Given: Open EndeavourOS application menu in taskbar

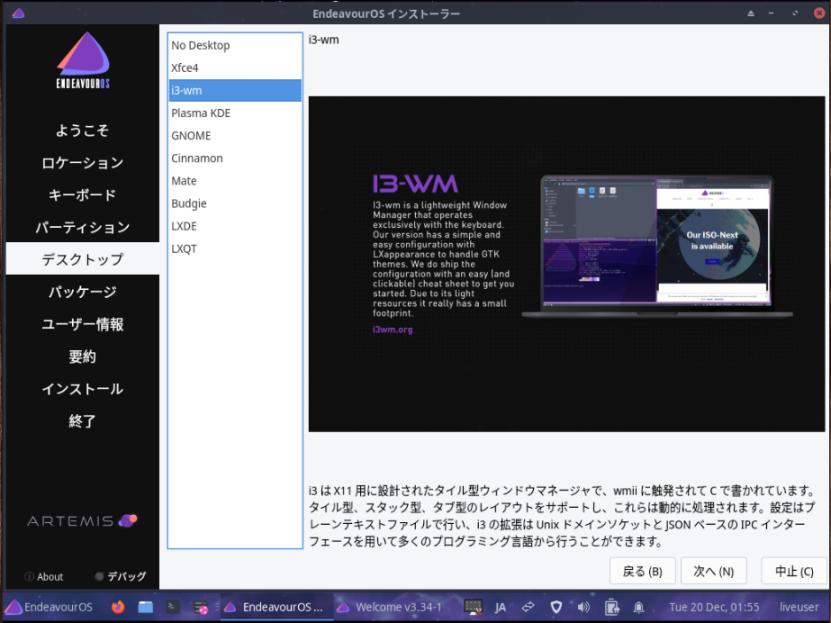Looking at the screenshot, I should tap(49, 607).
